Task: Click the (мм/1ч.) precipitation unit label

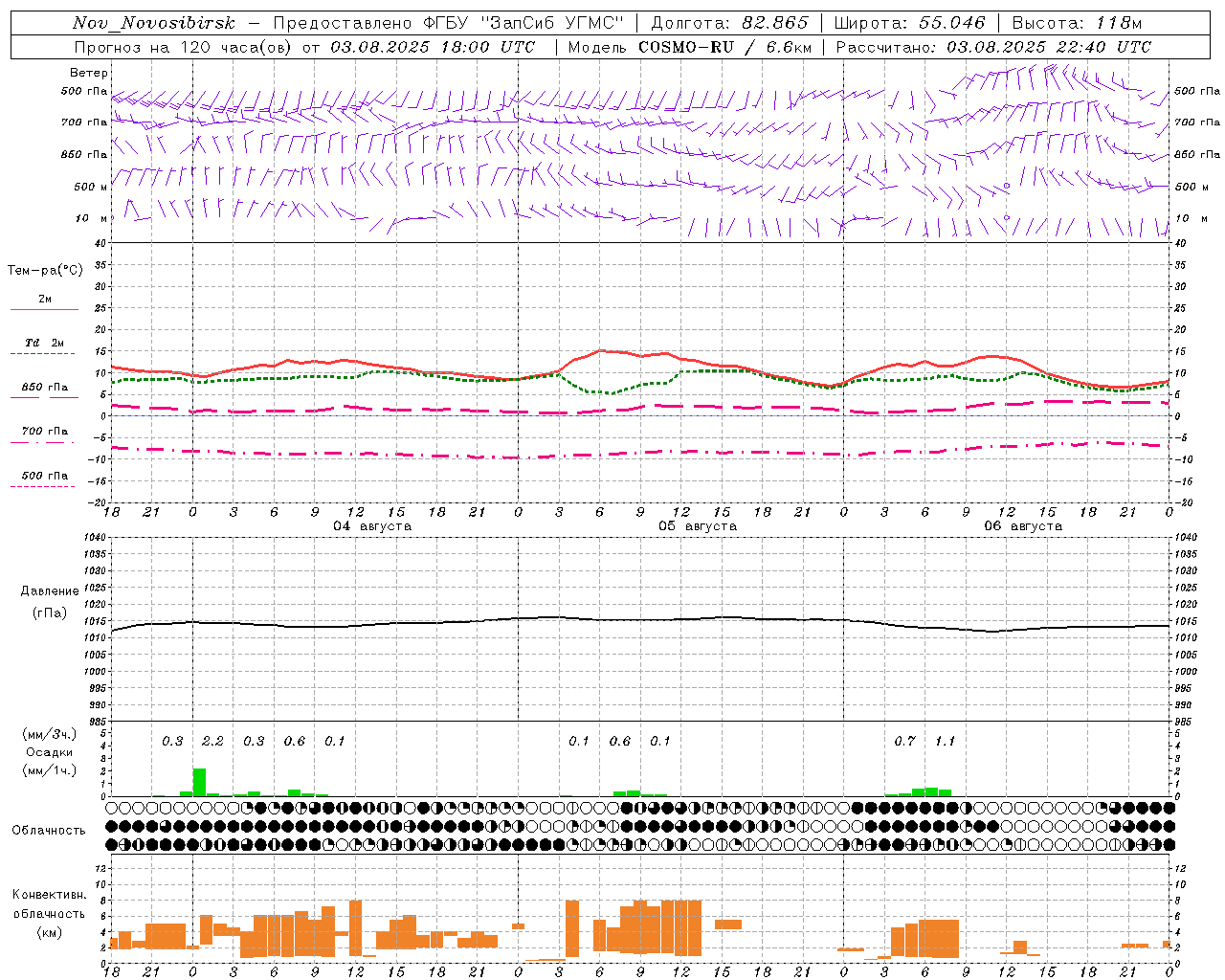Action: coord(50,770)
